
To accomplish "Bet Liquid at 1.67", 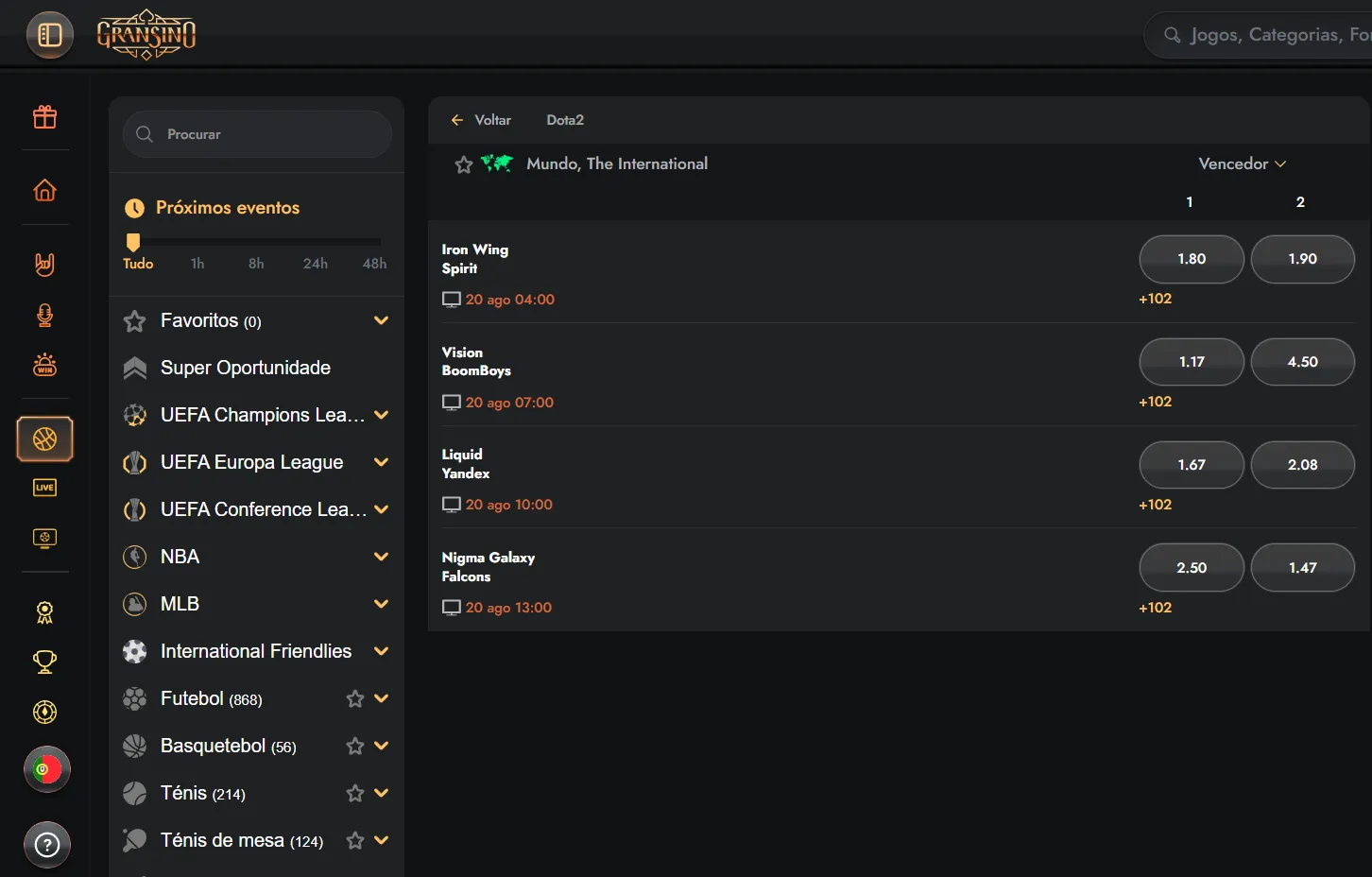I will (1192, 465).
